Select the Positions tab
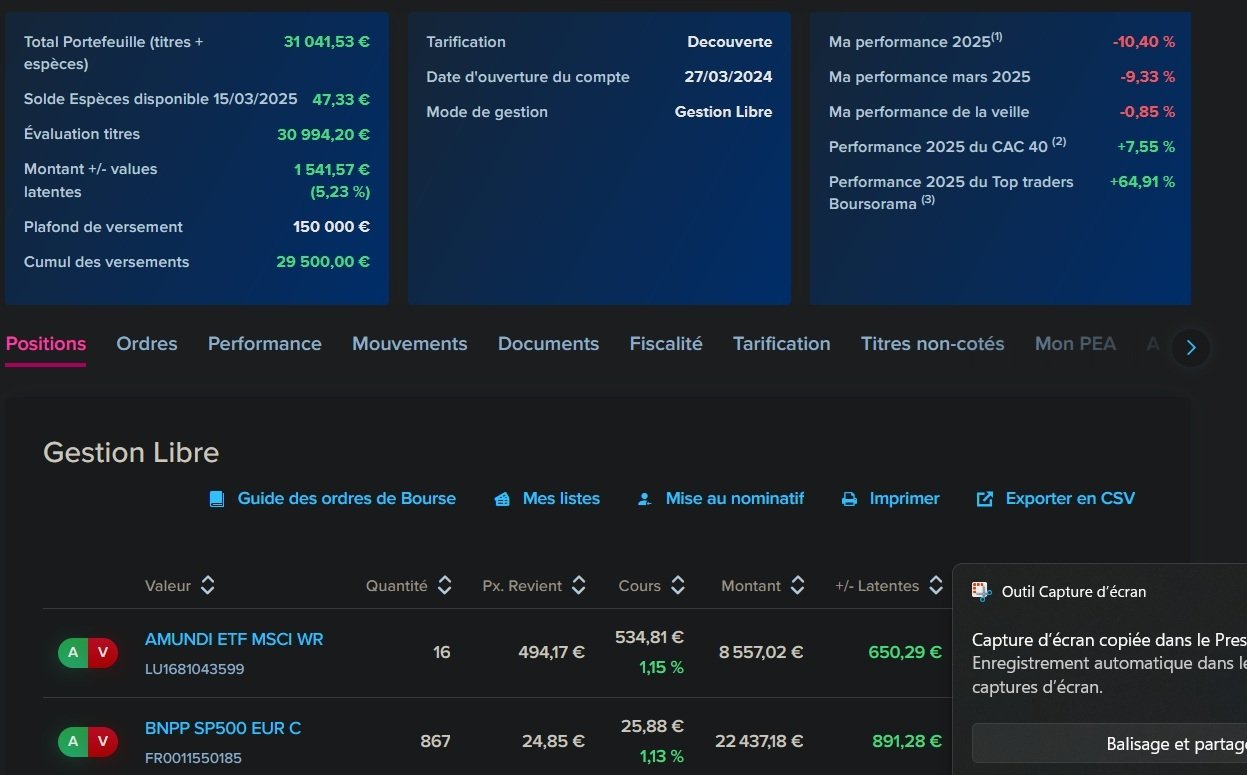Image resolution: width=1247 pixels, height=775 pixels. [46, 344]
